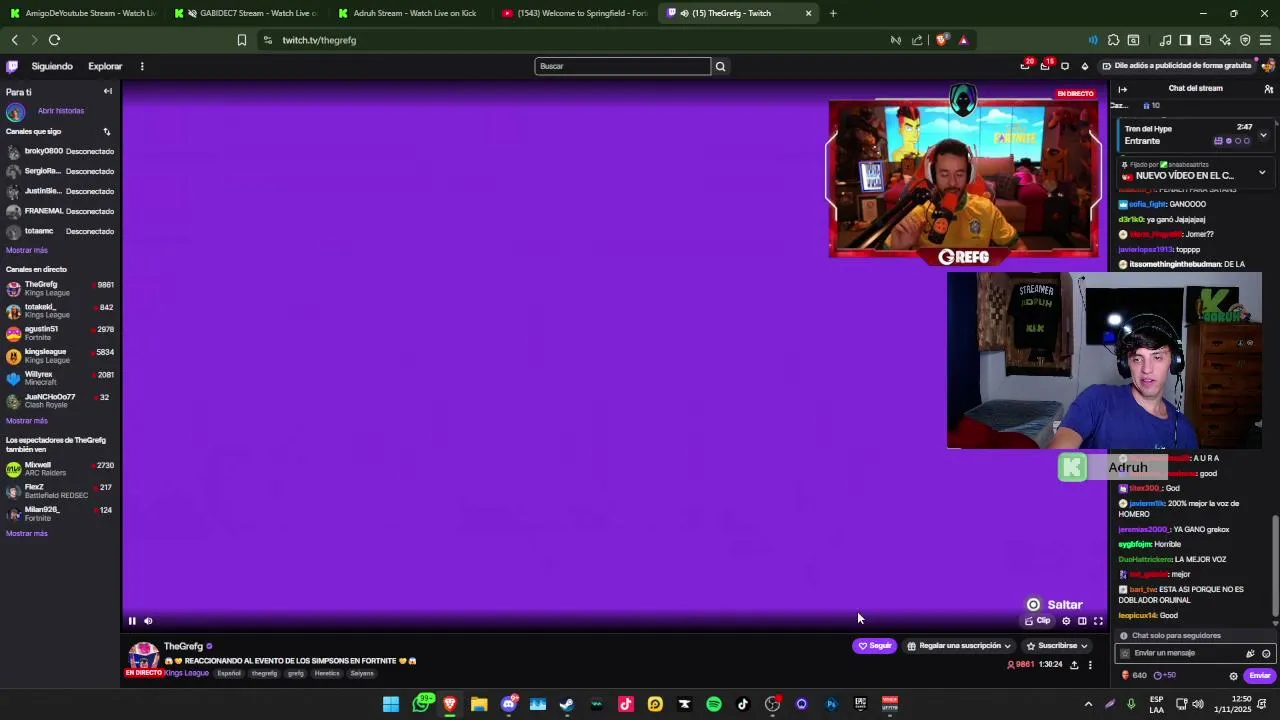This screenshot has height=720, width=1280.
Task: Click the search magnifier button
Action: [x=720, y=66]
